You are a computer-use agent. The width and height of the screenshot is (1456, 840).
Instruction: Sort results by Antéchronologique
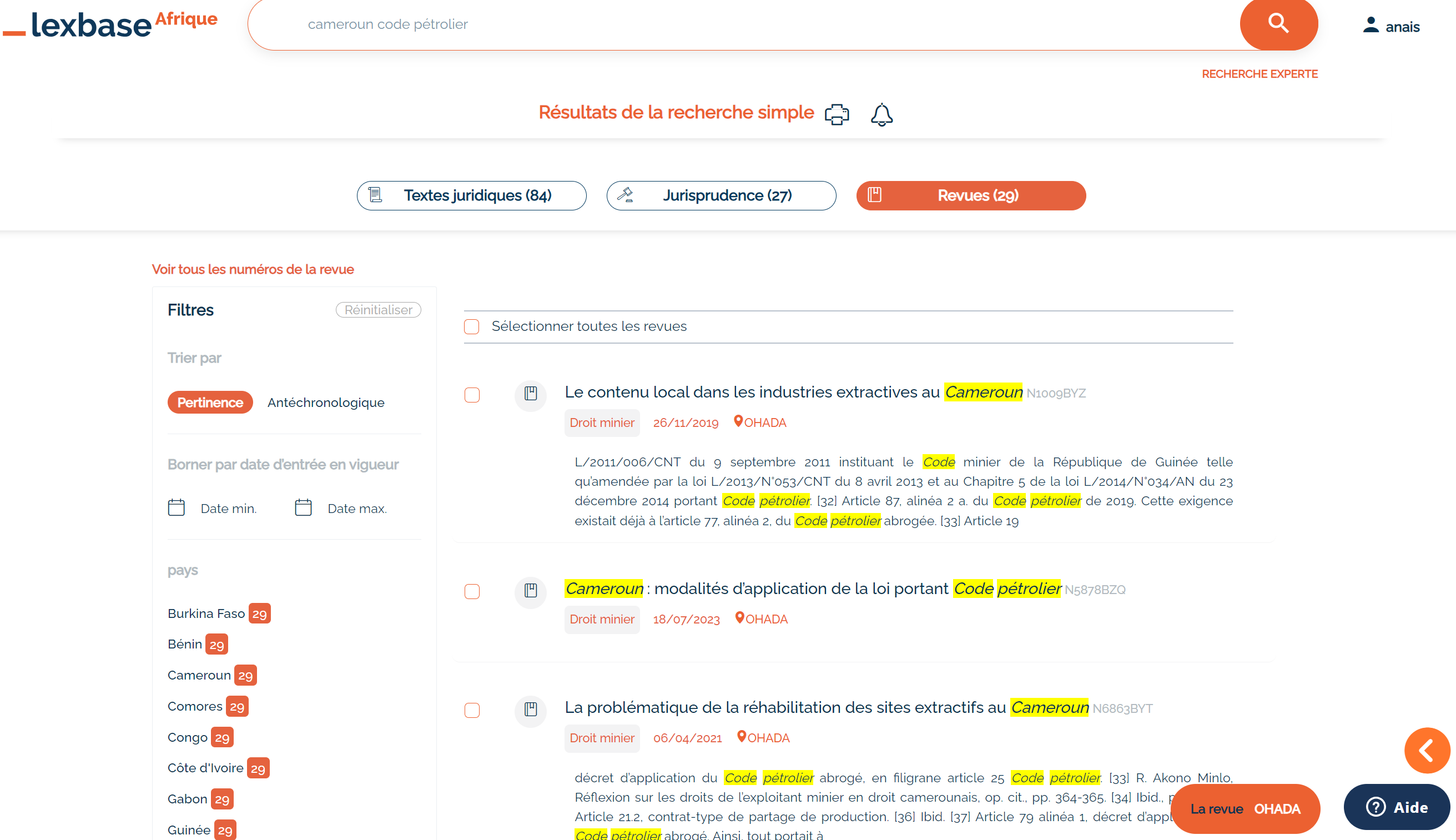(x=326, y=403)
